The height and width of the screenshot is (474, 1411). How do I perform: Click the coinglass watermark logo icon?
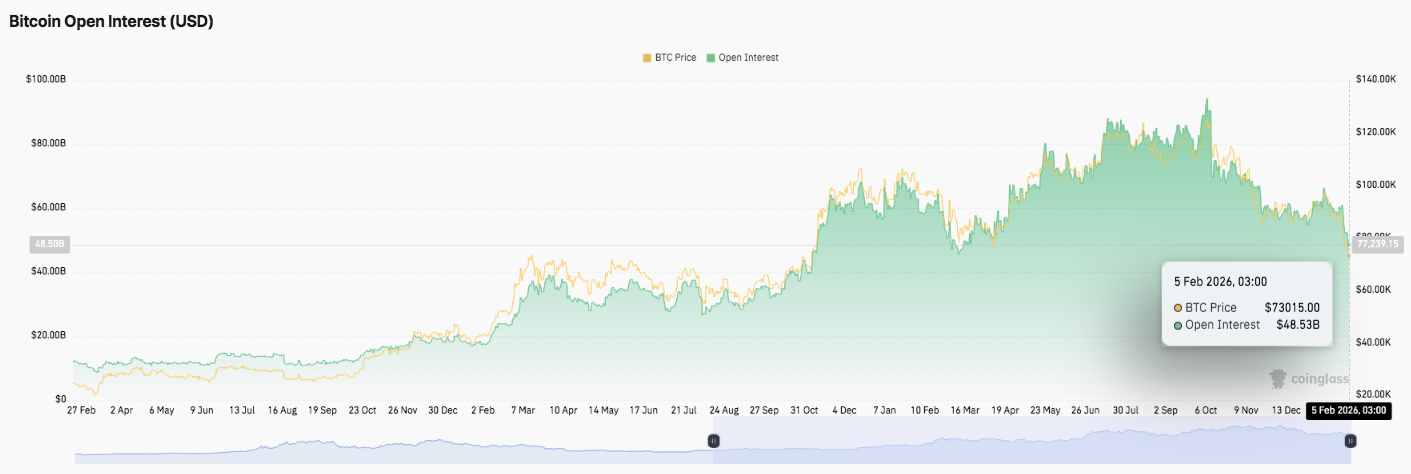[1278, 378]
